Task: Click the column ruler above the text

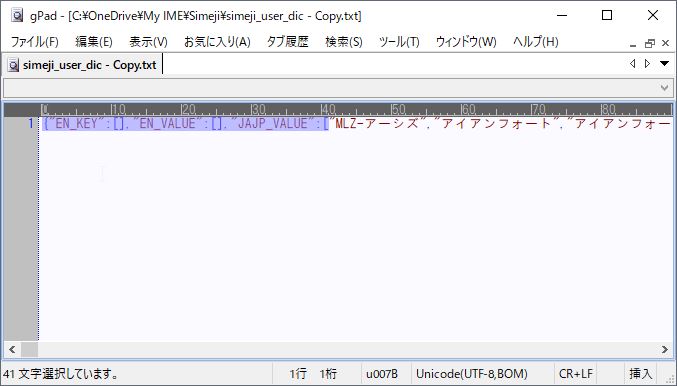Action: click(356, 110)
